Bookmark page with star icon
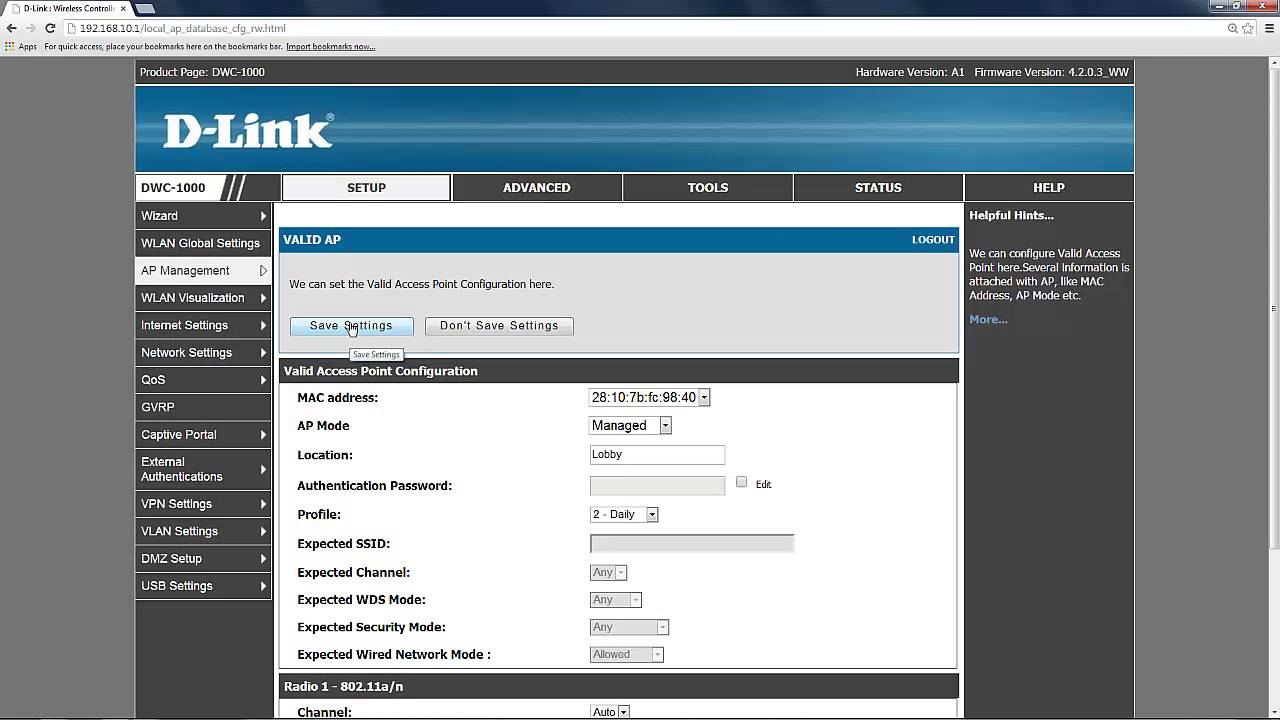The width and height of the screenshot is (1280, 720). coord(1248,28)
